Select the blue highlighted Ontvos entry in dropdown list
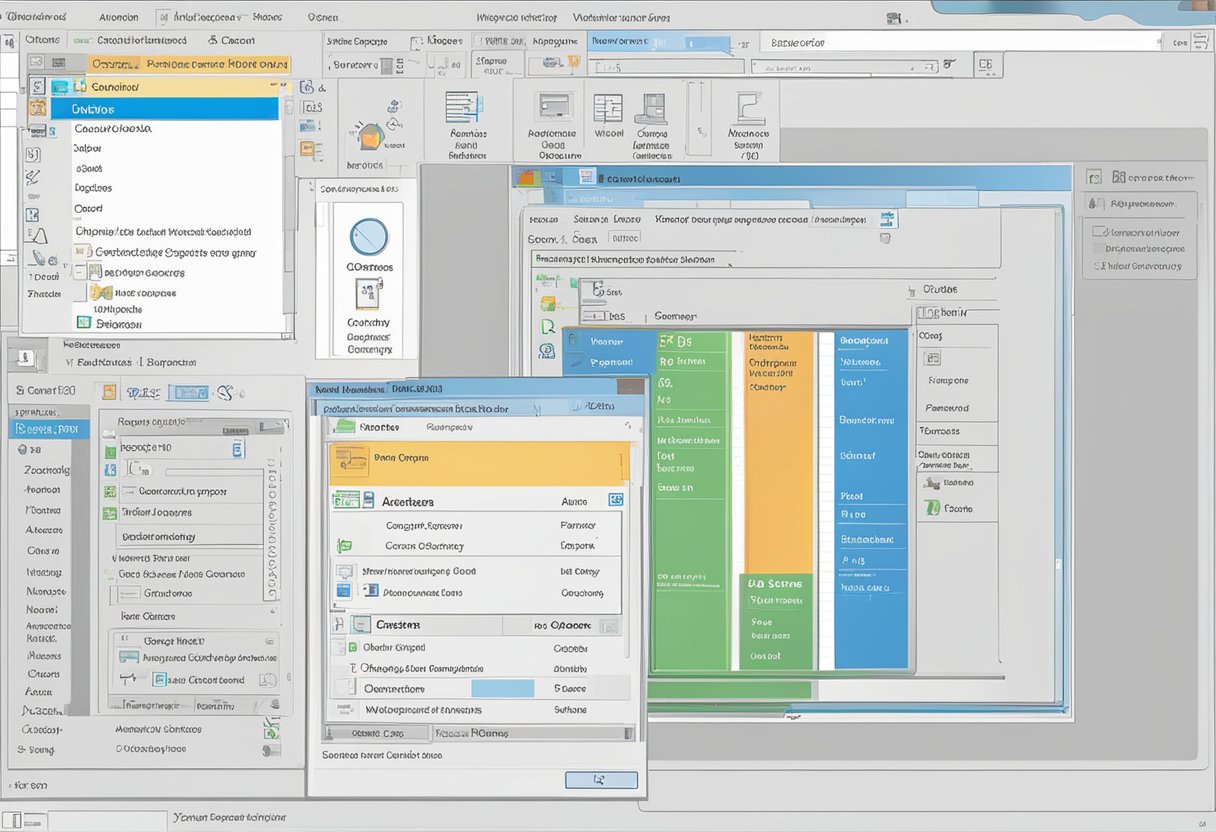This screenshot has height=832, width=1216. tap(165, 109)
